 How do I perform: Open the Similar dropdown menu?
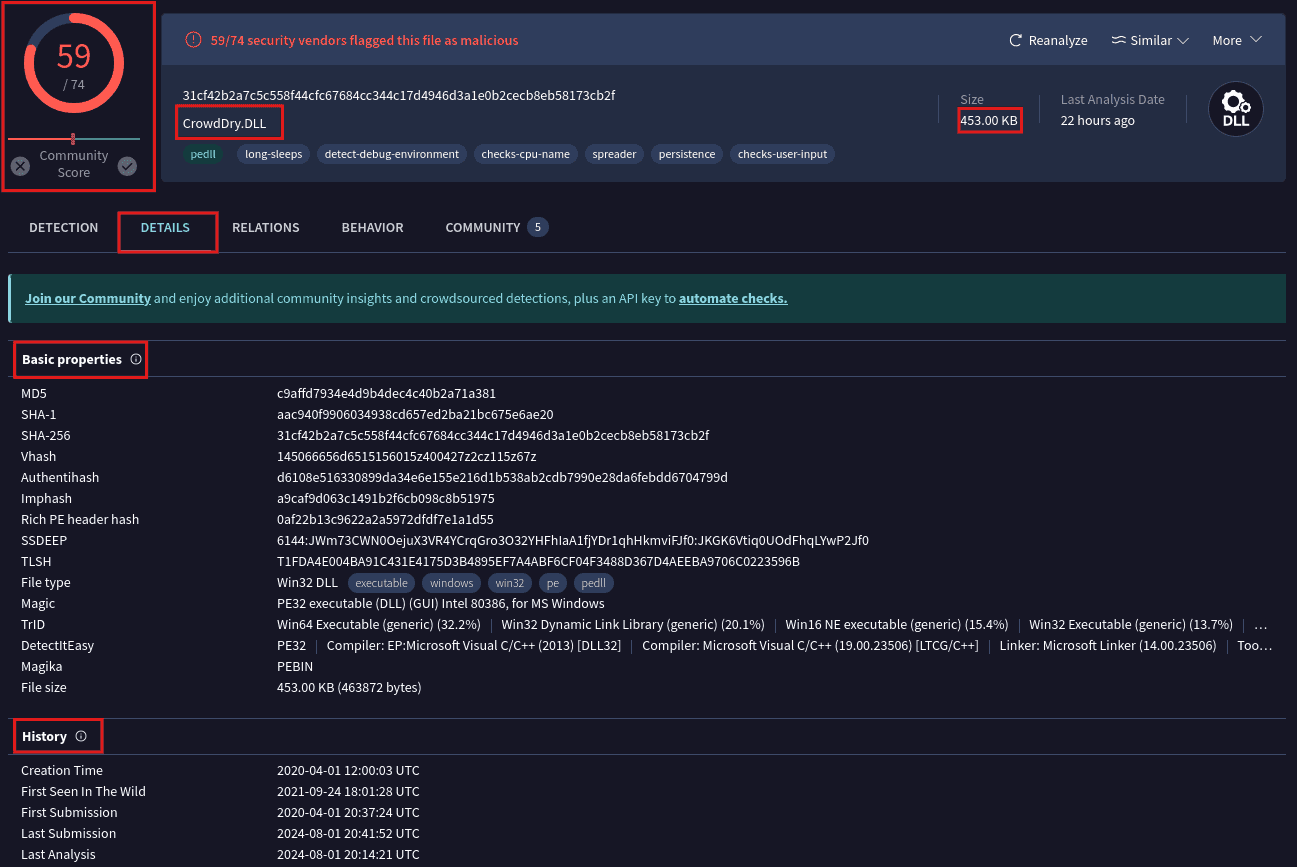[1150, 41]
